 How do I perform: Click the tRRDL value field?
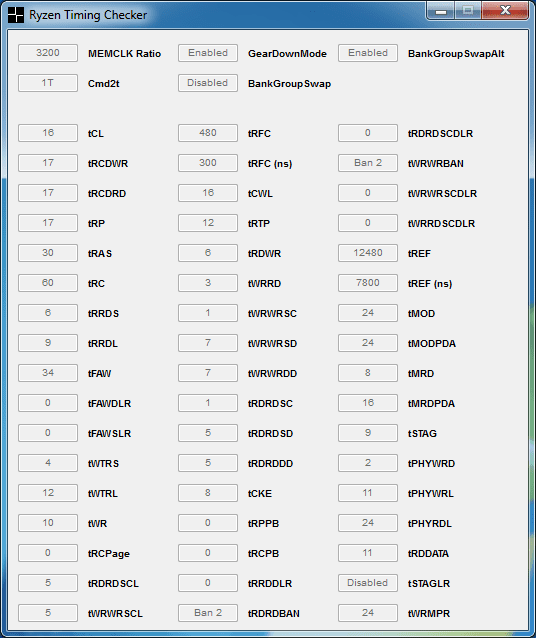click(48, 343)
